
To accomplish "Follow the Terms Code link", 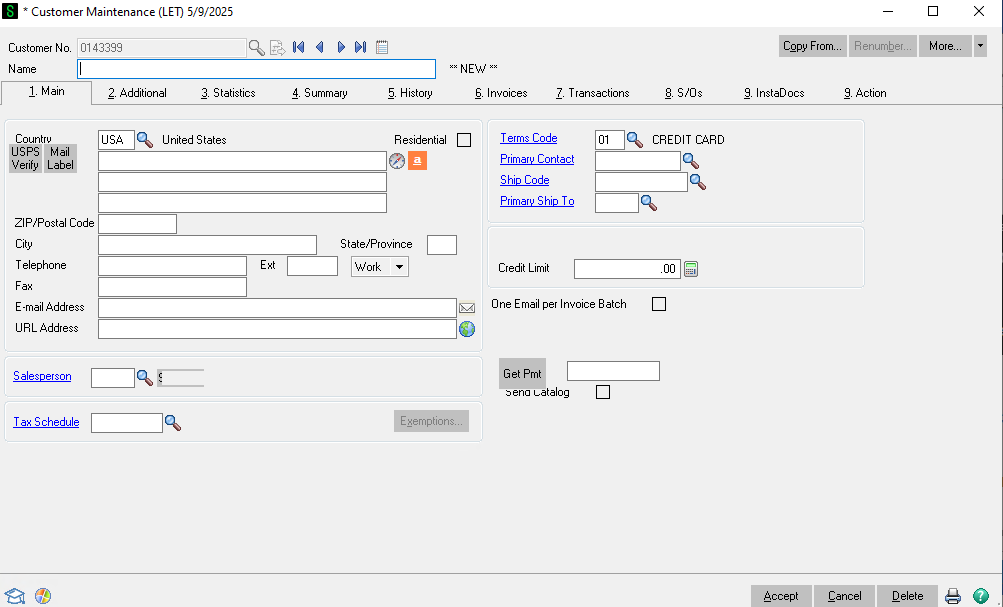I will (528, 138).
